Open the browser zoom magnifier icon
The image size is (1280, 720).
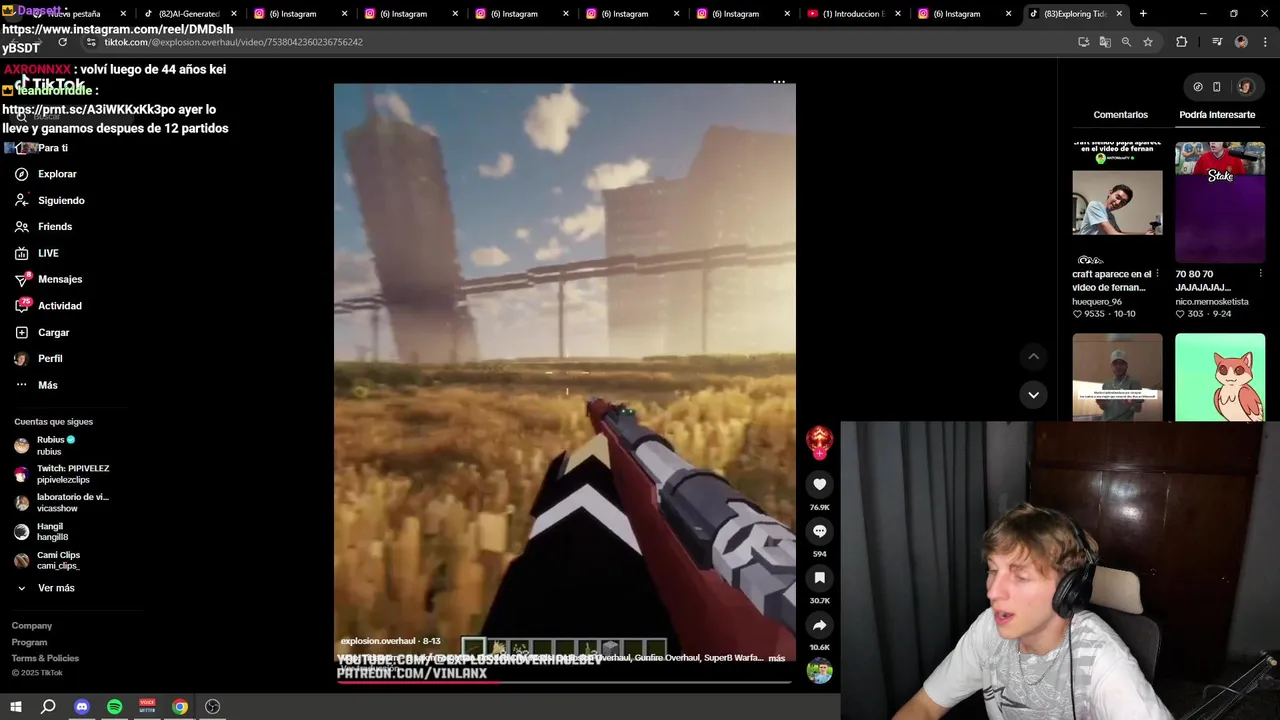tap(1126, 42)
